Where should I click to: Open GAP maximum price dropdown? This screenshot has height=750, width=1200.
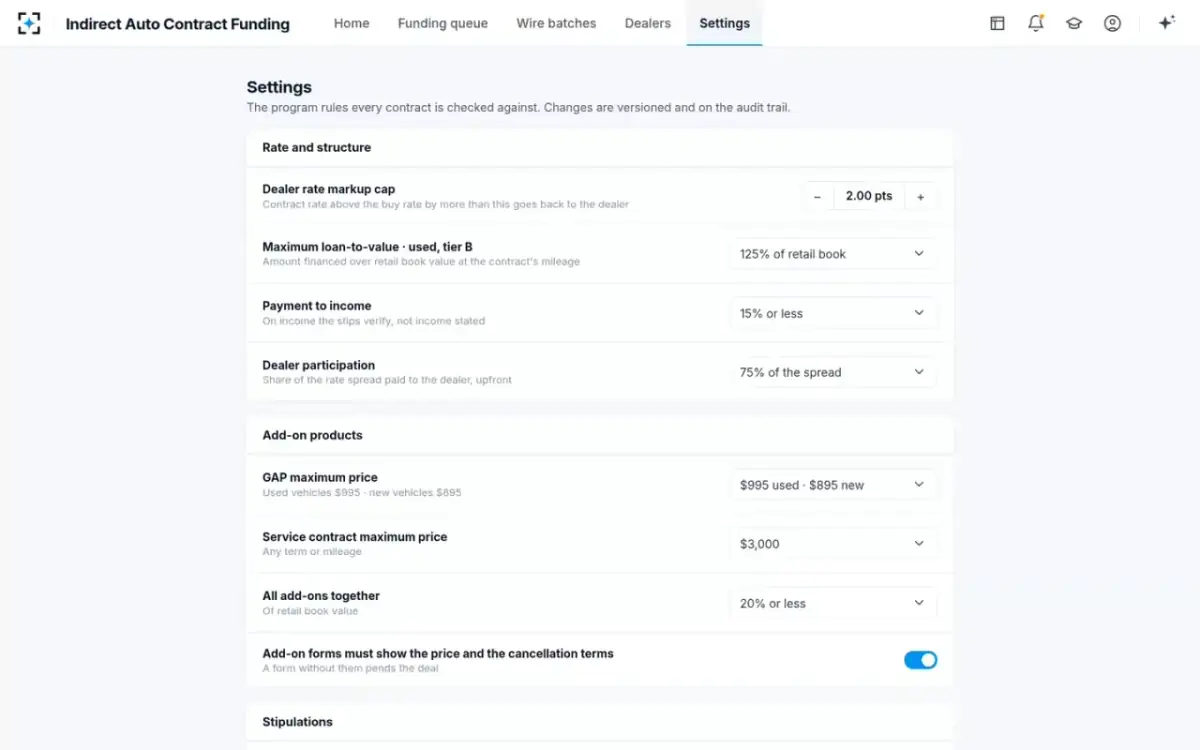833,485
